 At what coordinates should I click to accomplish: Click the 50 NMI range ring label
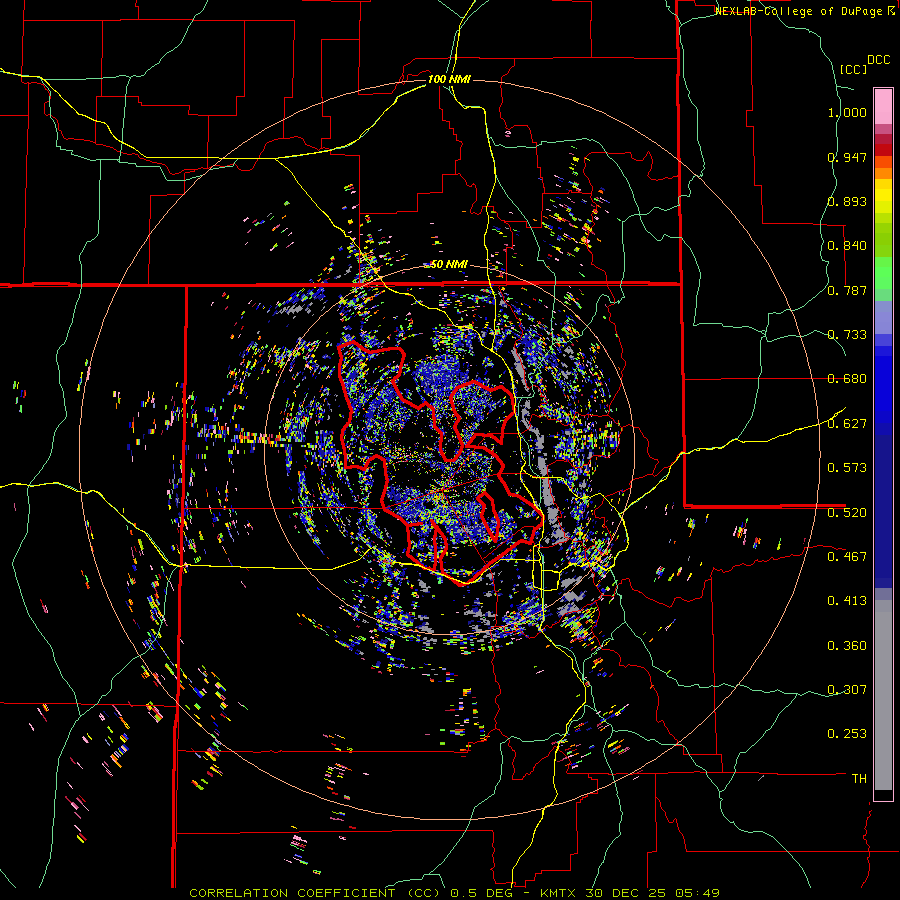coord(449,265)
